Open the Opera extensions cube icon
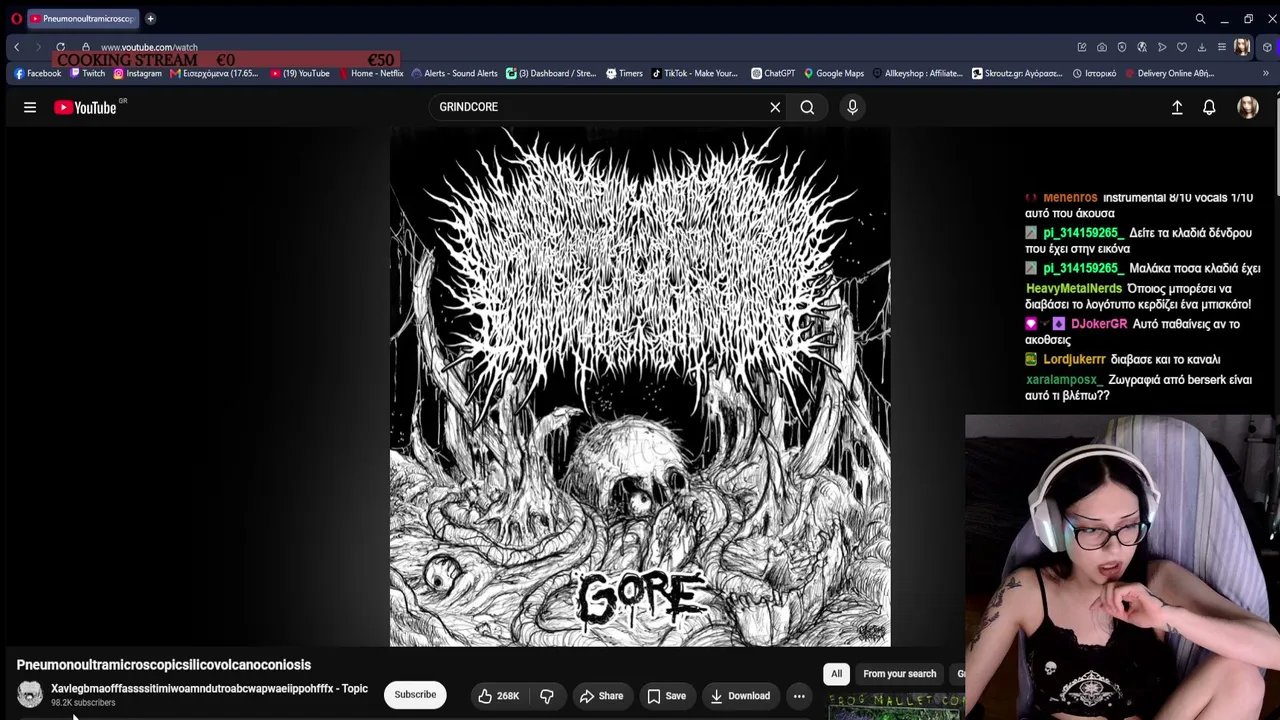Viewport: 1280px width, 720px height. [1266, 47]
